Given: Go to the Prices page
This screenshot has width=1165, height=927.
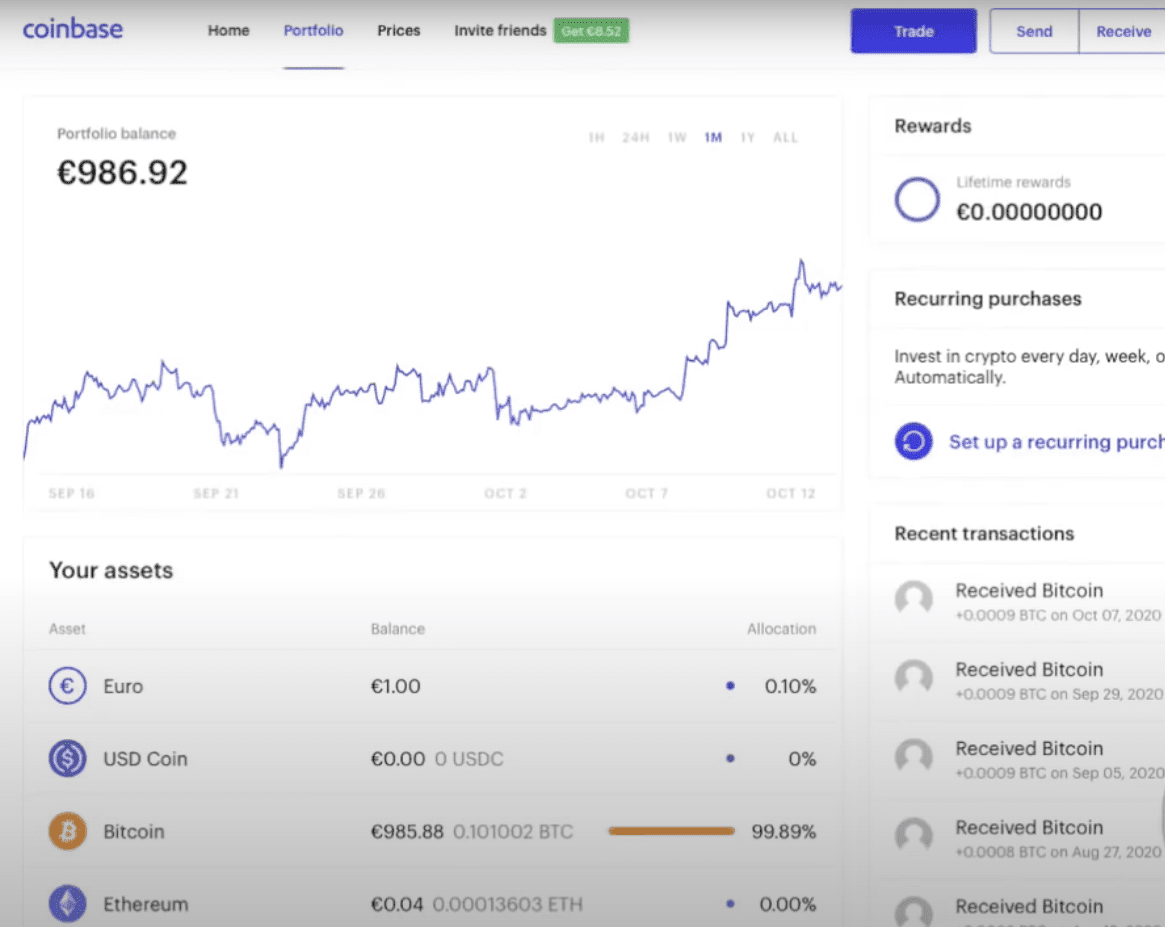Looking at the screenshot, I should click(x=398, y=30).
